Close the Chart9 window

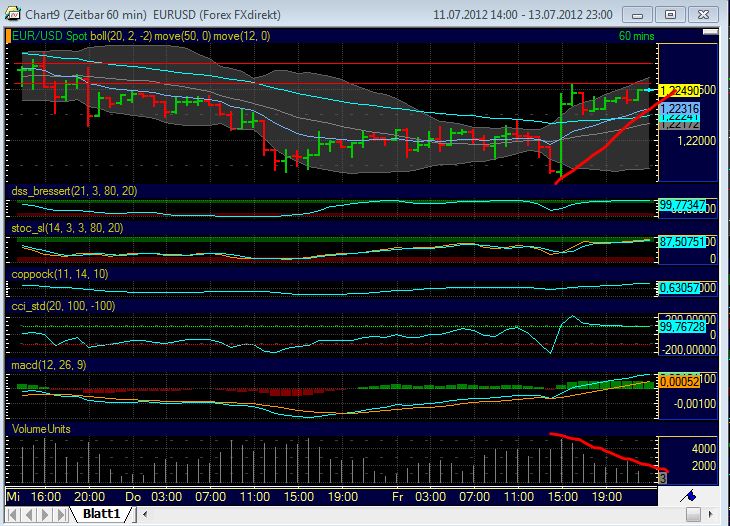point(703,14)
